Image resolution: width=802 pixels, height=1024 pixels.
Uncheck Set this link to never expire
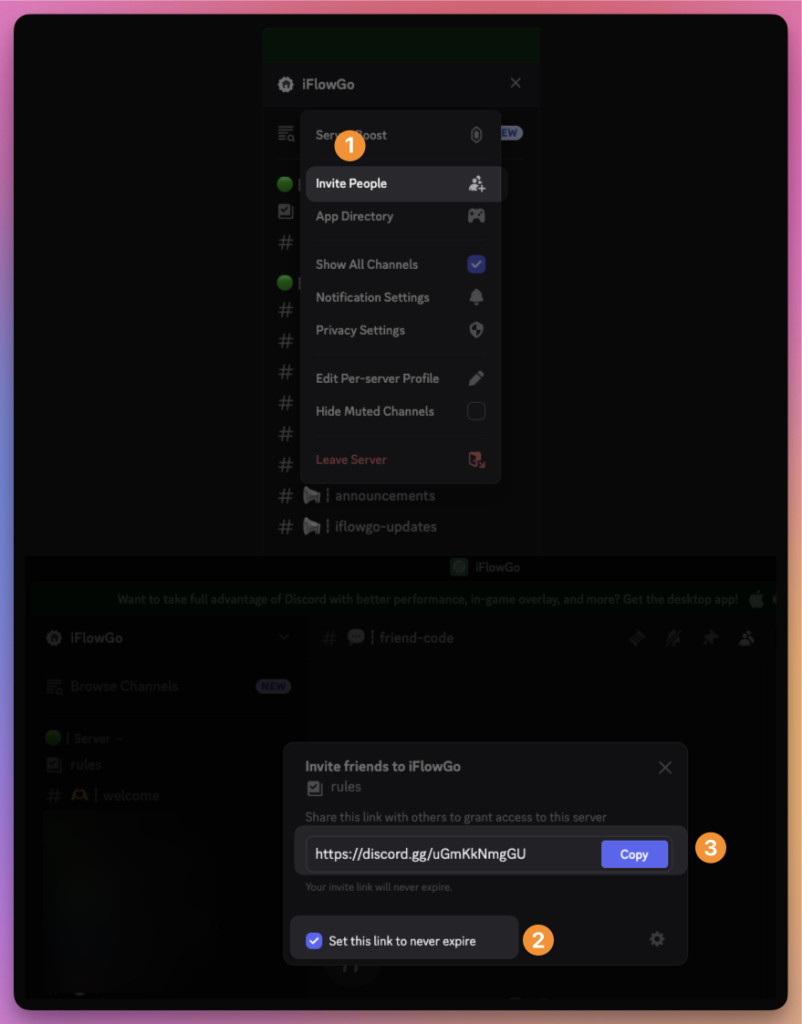[x=314, y=940]
